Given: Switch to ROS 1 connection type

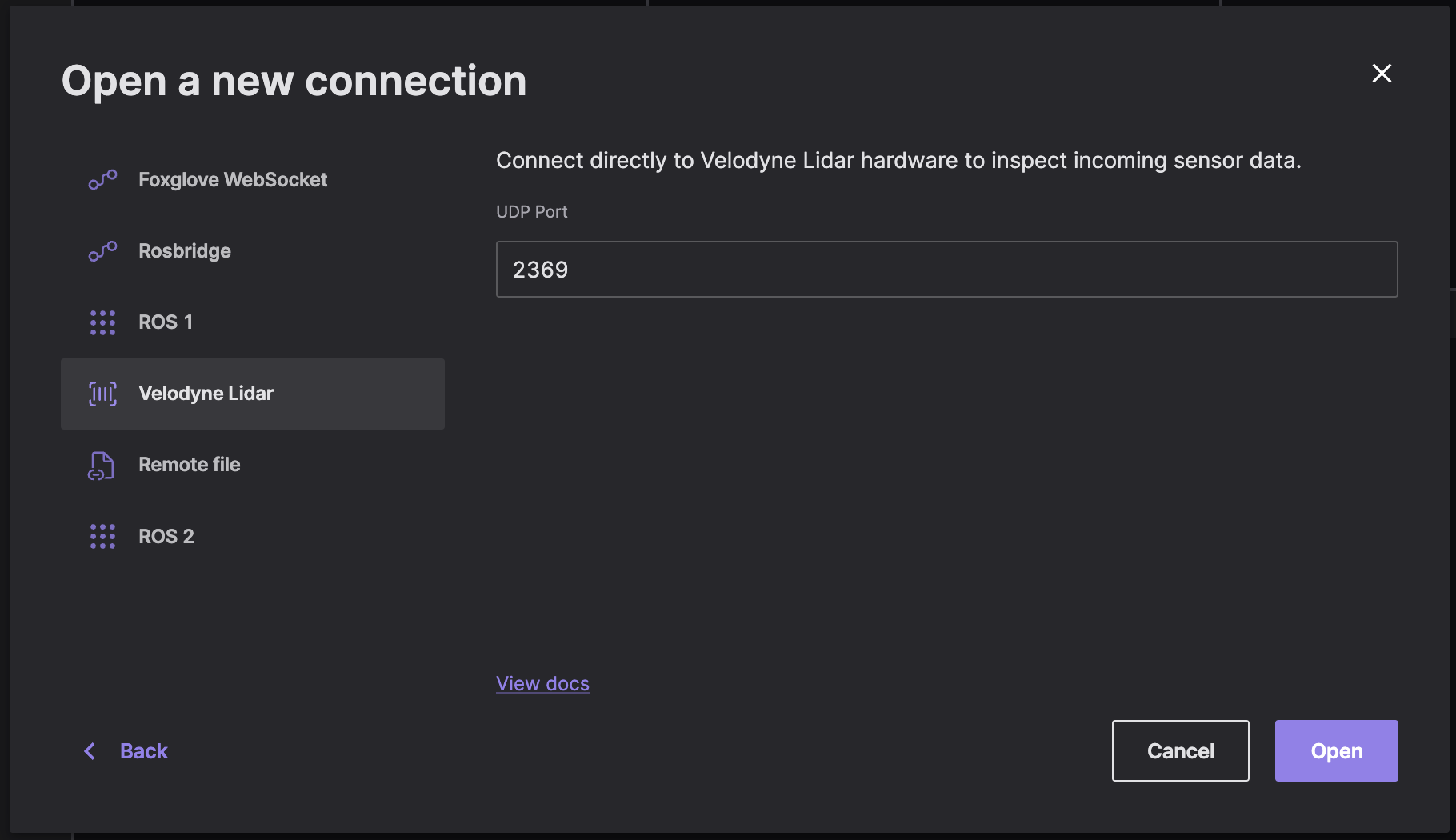Looking at the screenshot, I should [x=166, y=322].
